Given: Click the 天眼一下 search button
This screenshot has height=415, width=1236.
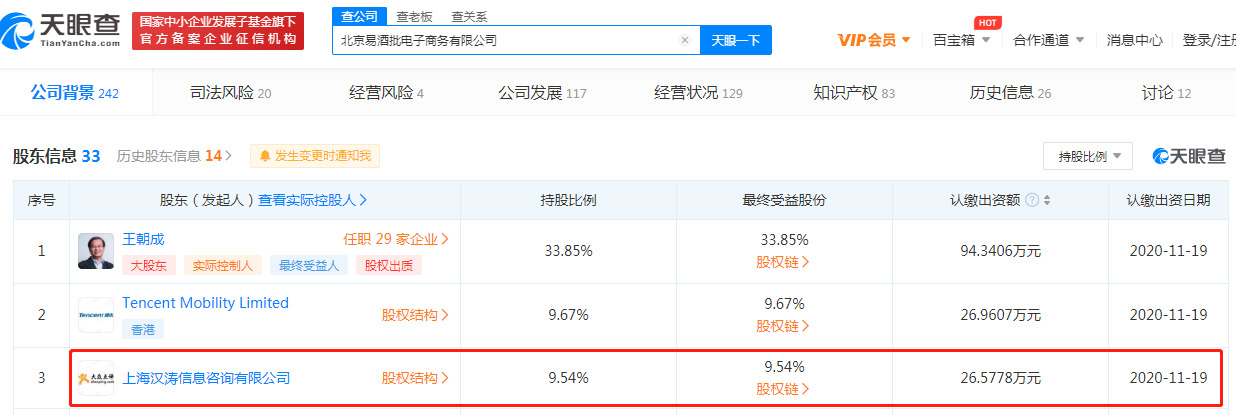Looking at the screenshot, I should [735, 40].
